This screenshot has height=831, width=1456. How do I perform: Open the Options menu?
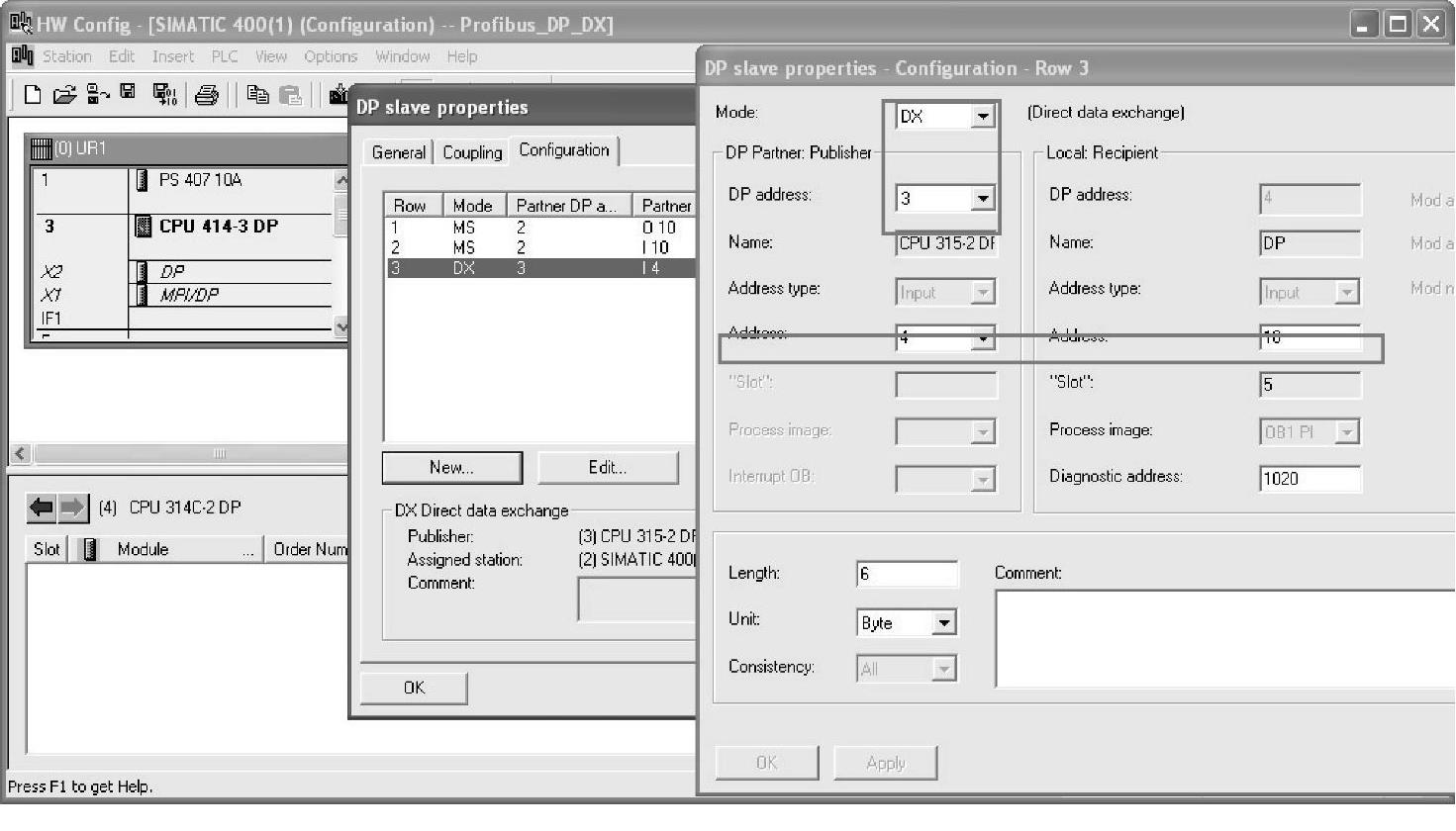(331, 56)
